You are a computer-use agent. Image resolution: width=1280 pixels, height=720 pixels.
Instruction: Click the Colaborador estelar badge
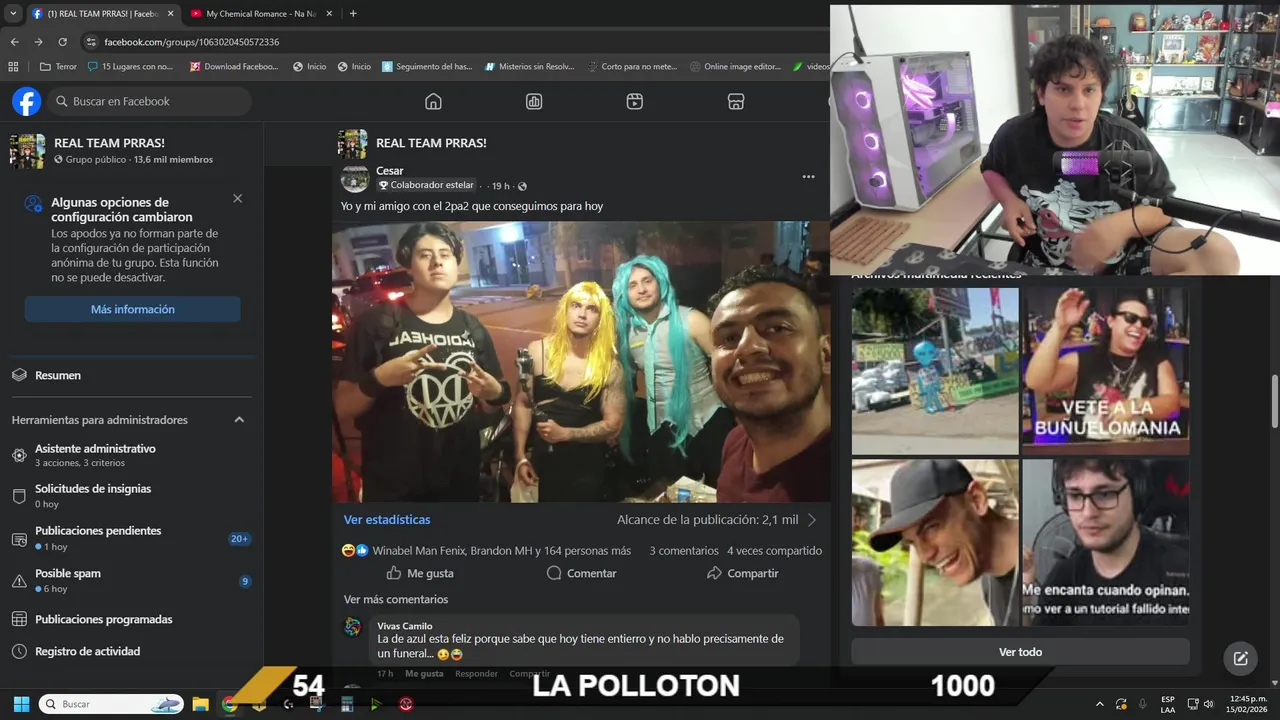click(426, 185)
